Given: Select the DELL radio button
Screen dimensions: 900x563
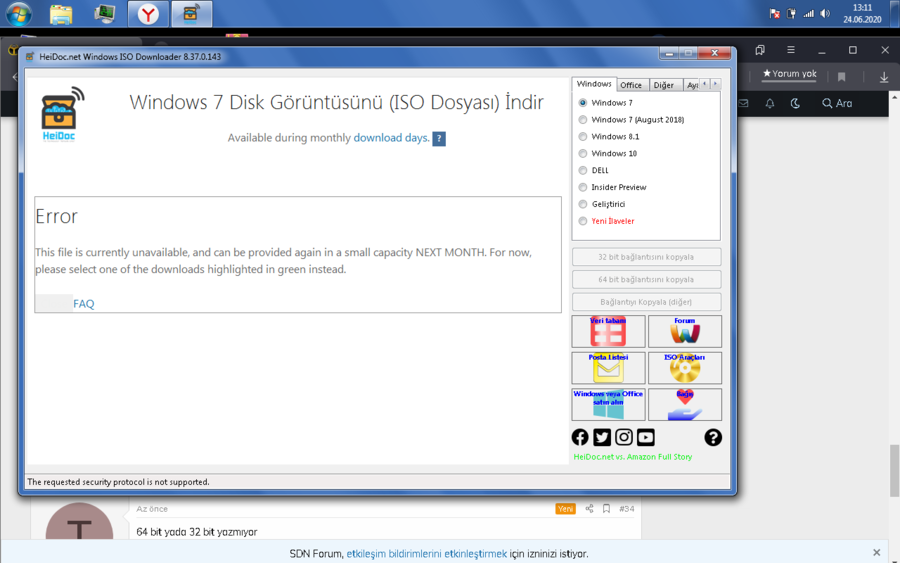Looking at the screenshot, I should (583, 170).
